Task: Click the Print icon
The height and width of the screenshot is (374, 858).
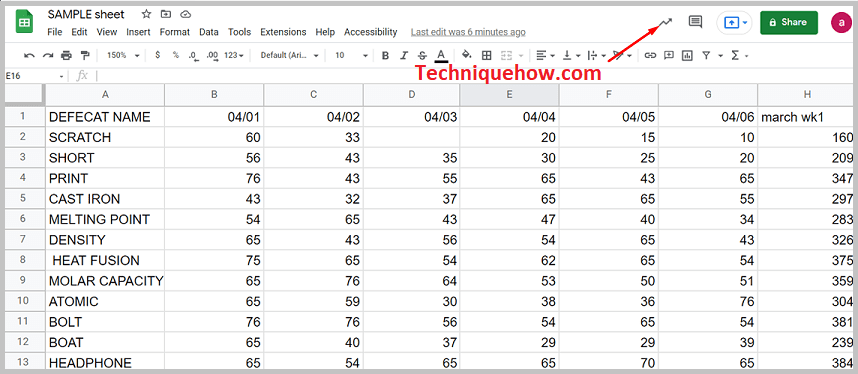Action: 66,55
